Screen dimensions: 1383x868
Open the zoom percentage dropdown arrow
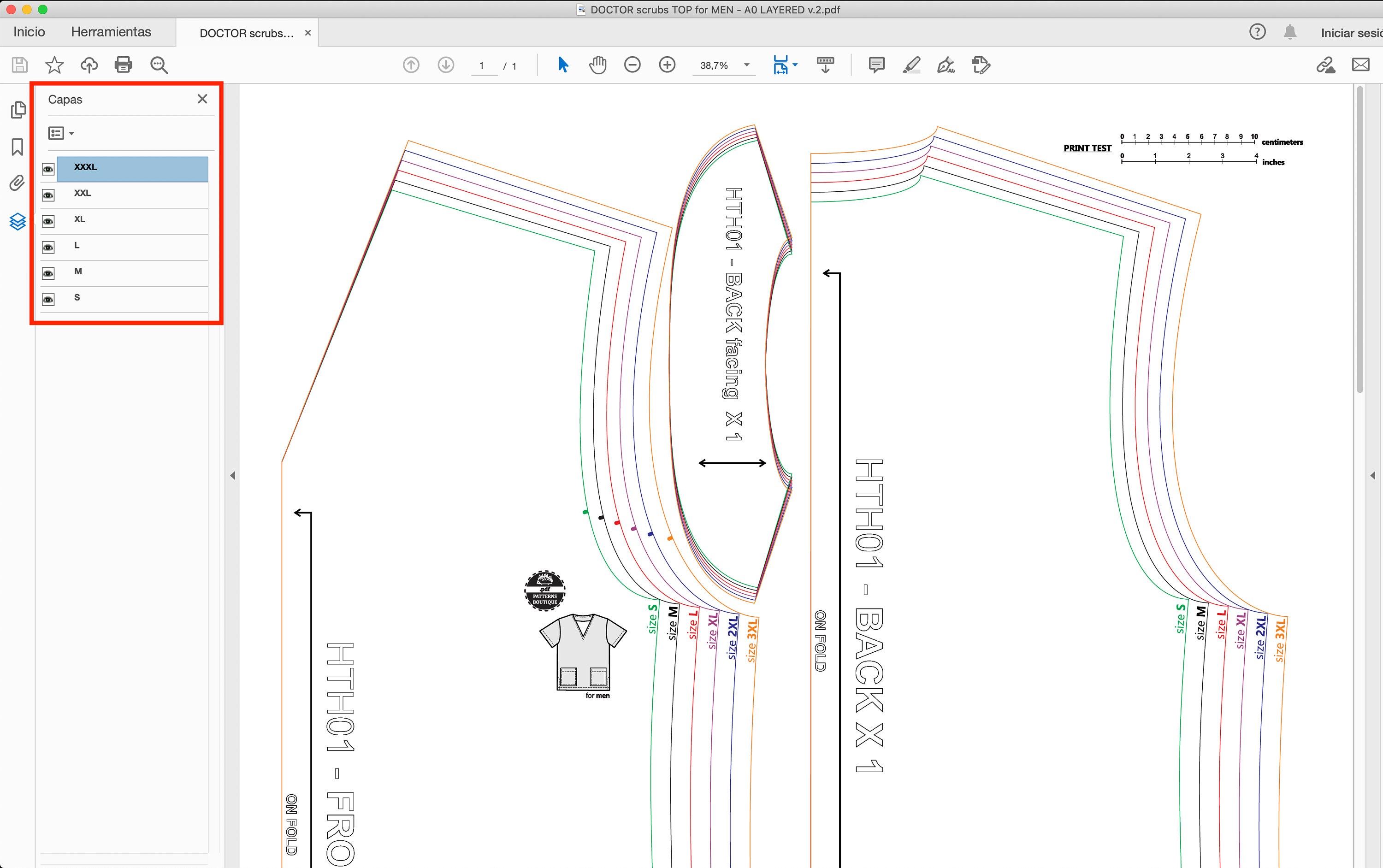point(747,65)
